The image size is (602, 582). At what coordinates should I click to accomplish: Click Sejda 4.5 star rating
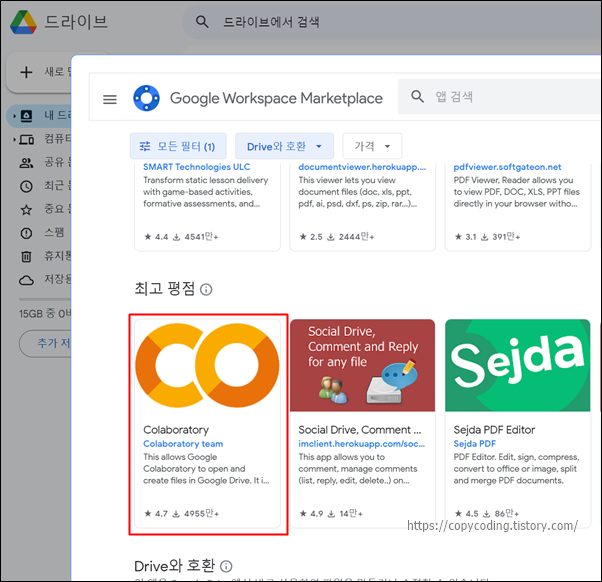click(x=466, y=514)
